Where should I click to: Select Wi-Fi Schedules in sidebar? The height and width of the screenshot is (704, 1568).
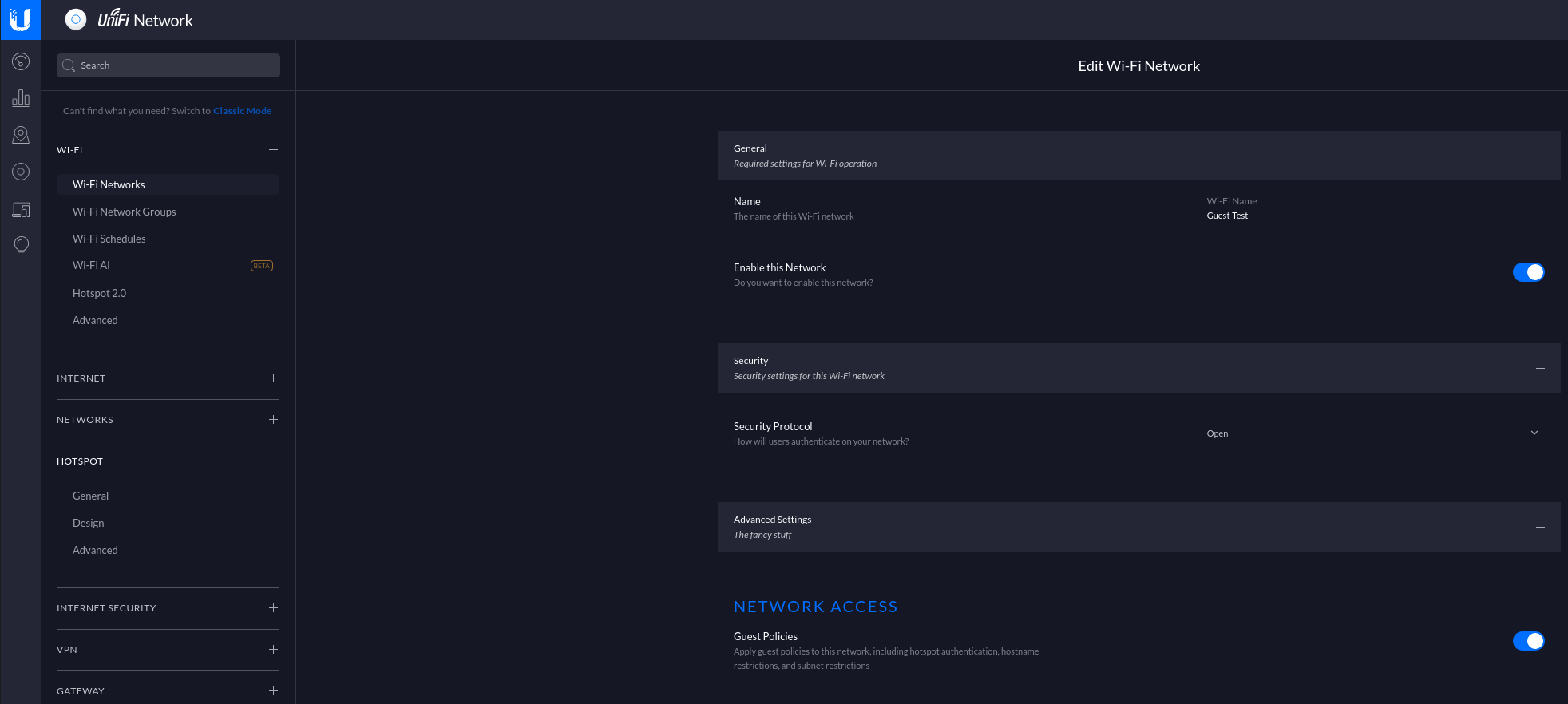click(x=109, y=239)
